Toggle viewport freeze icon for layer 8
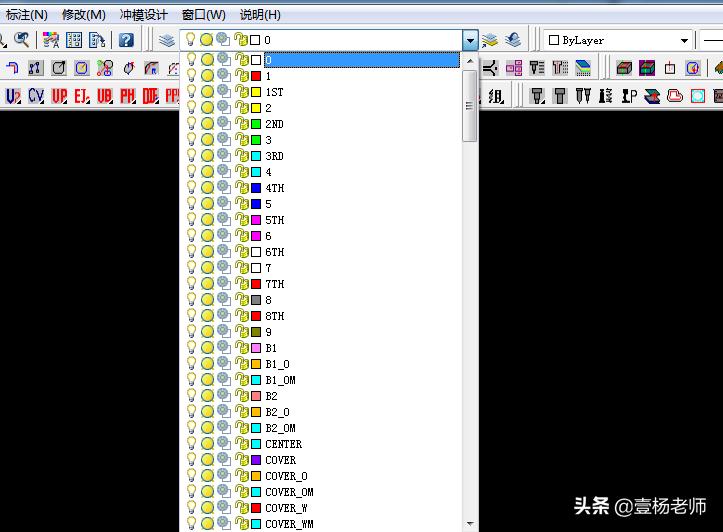The height and width of the screenshot is (532, 723). (x=224, y=299)
